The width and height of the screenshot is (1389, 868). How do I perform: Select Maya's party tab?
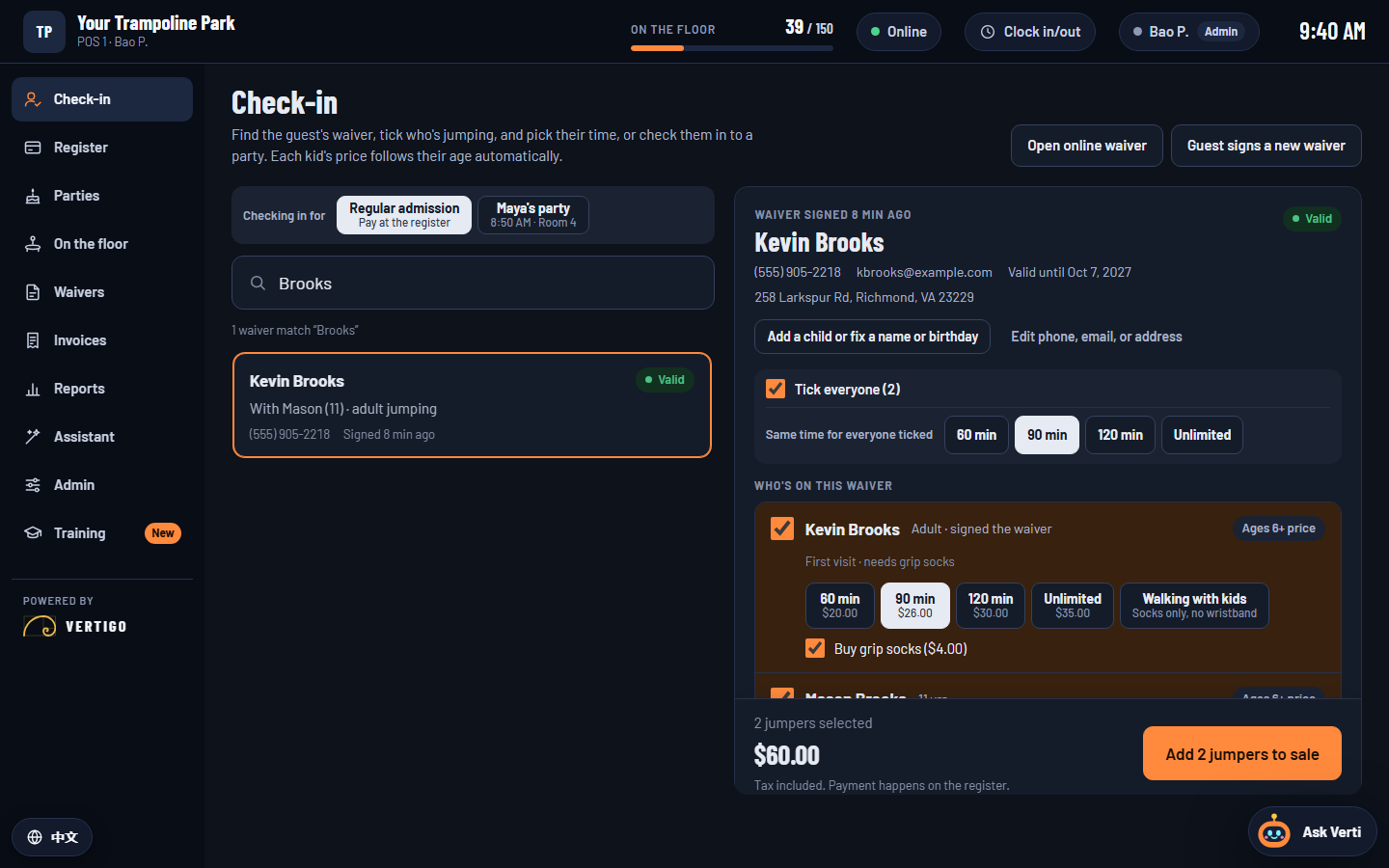tap(533, 215)
